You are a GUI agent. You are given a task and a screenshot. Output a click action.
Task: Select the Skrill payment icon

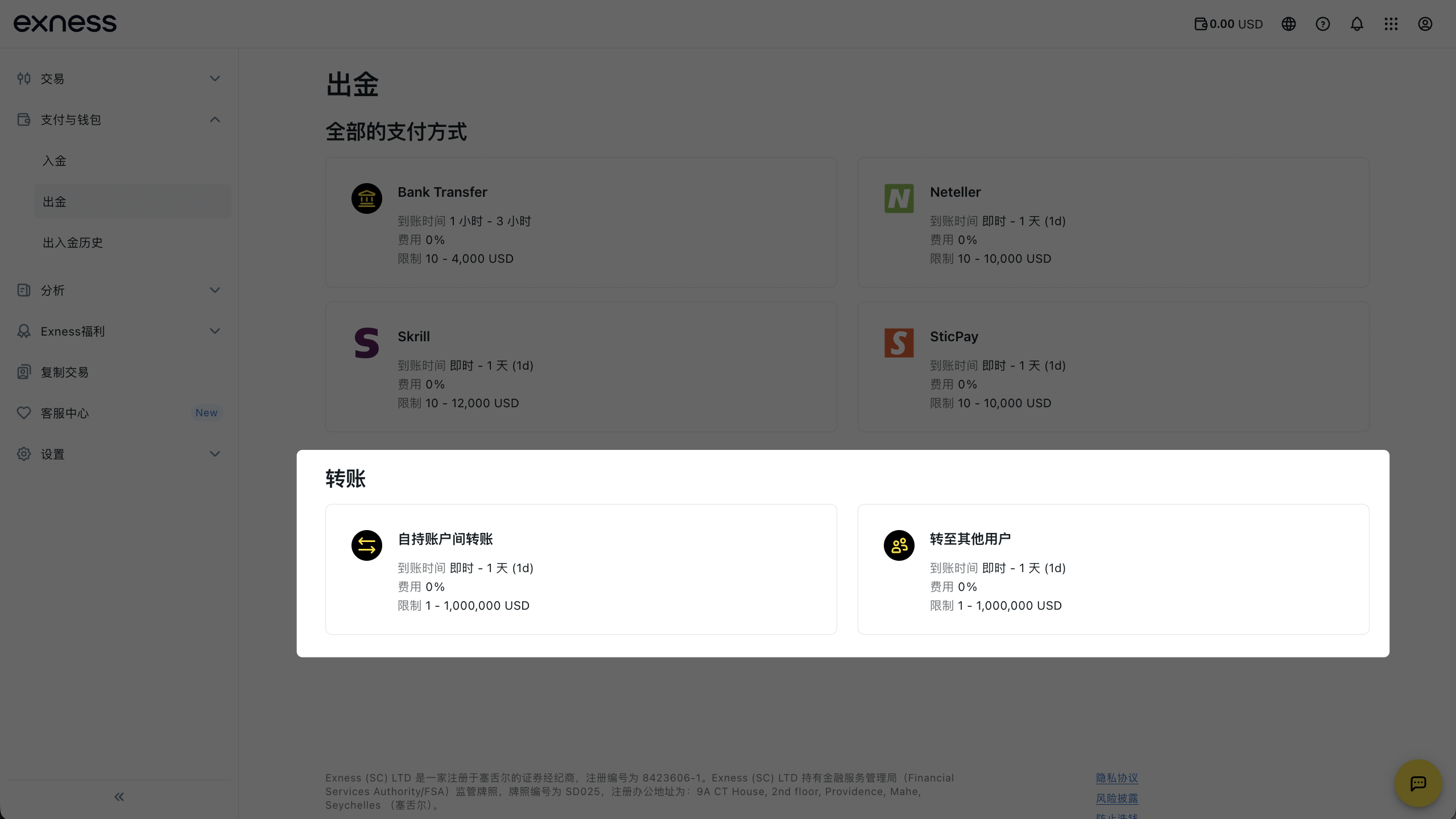[x=366, y=342]
